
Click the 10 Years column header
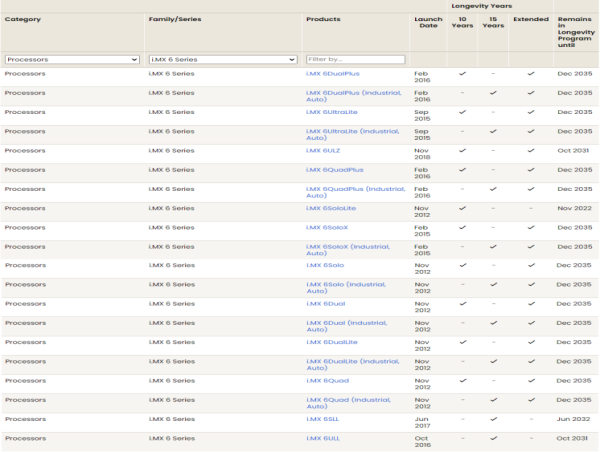tap(462, 22)
